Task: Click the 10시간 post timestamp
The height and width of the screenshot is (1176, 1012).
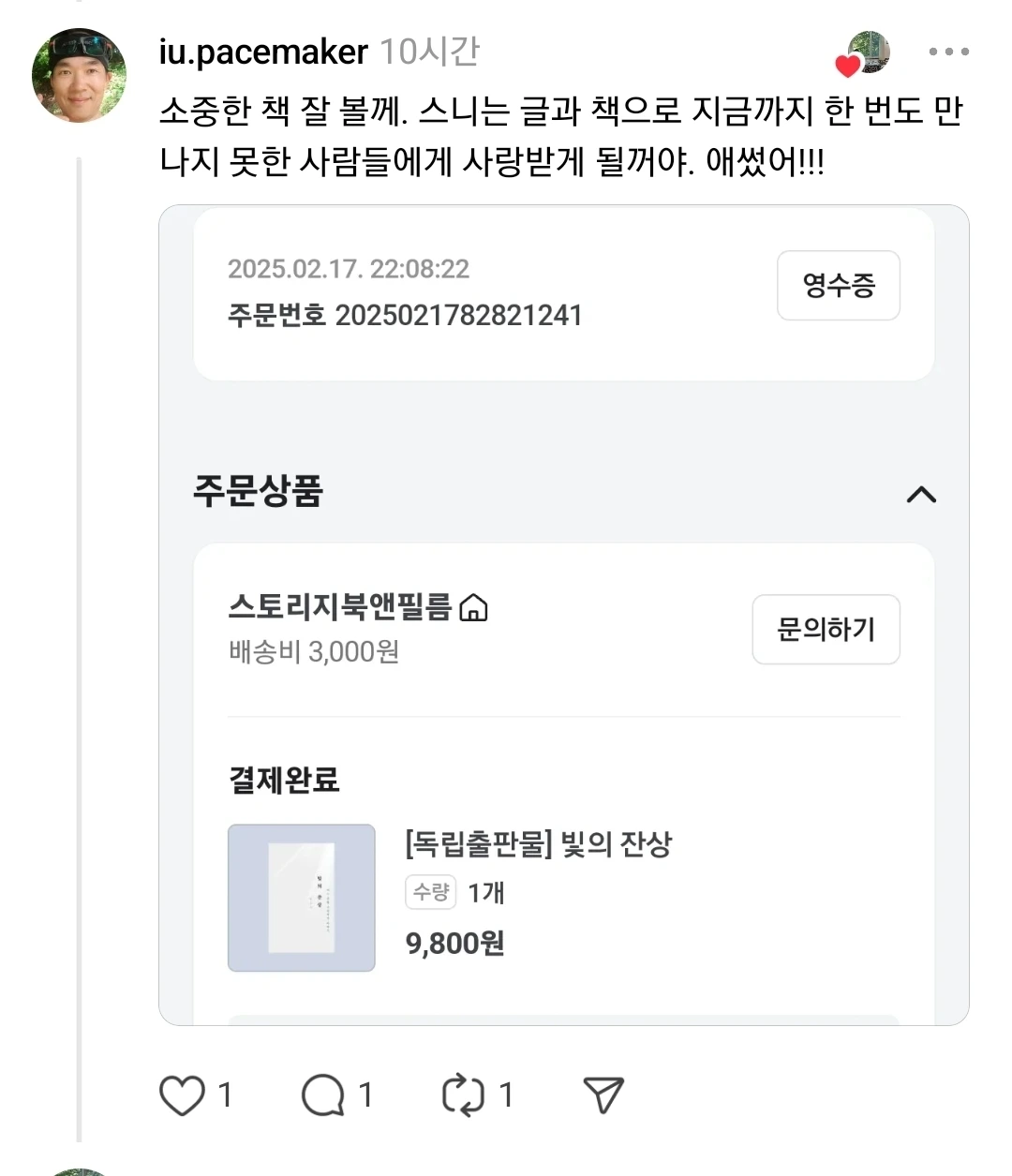Action: tap(429, 52)
